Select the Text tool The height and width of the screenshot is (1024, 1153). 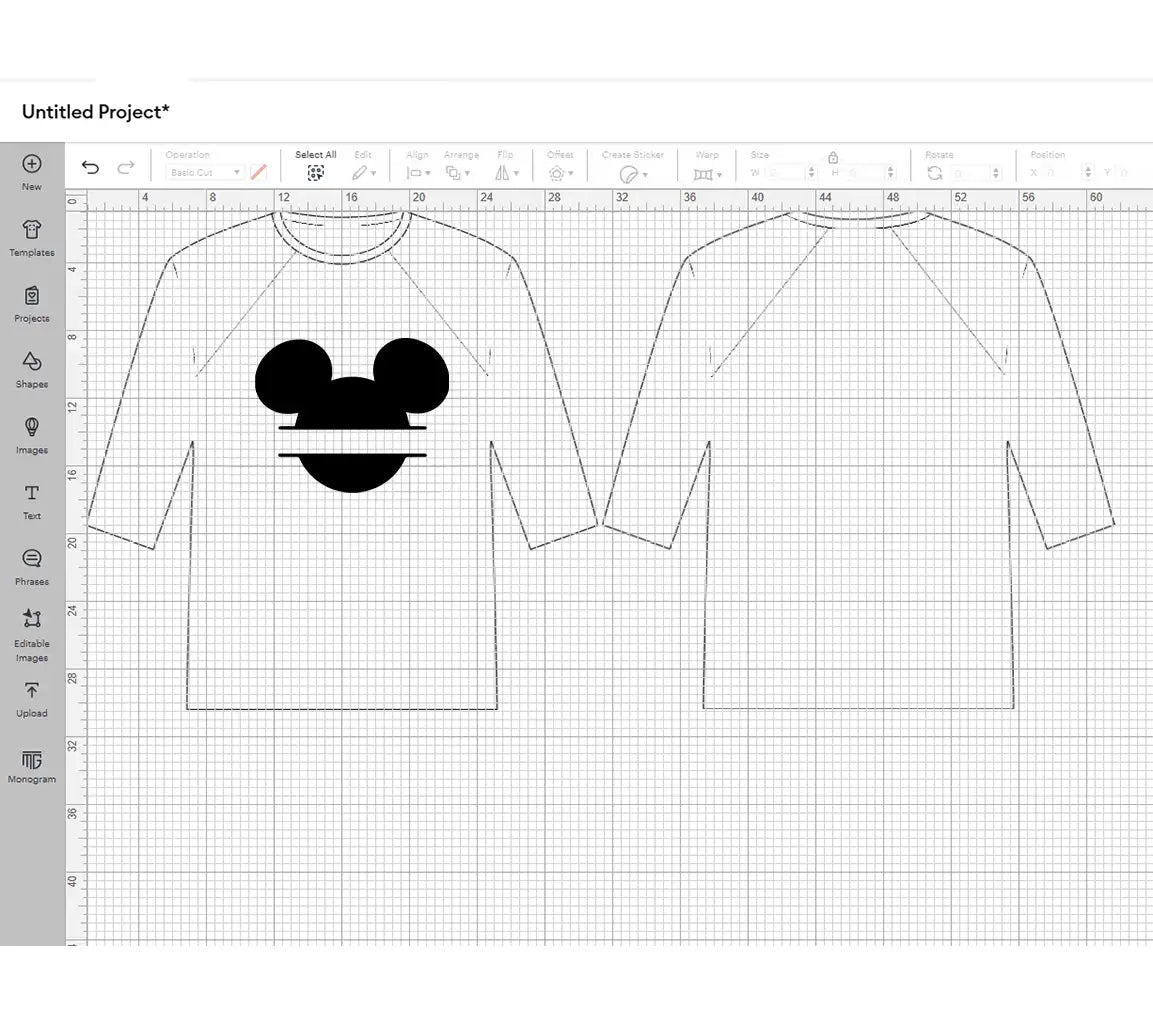[x=32, y=501]
